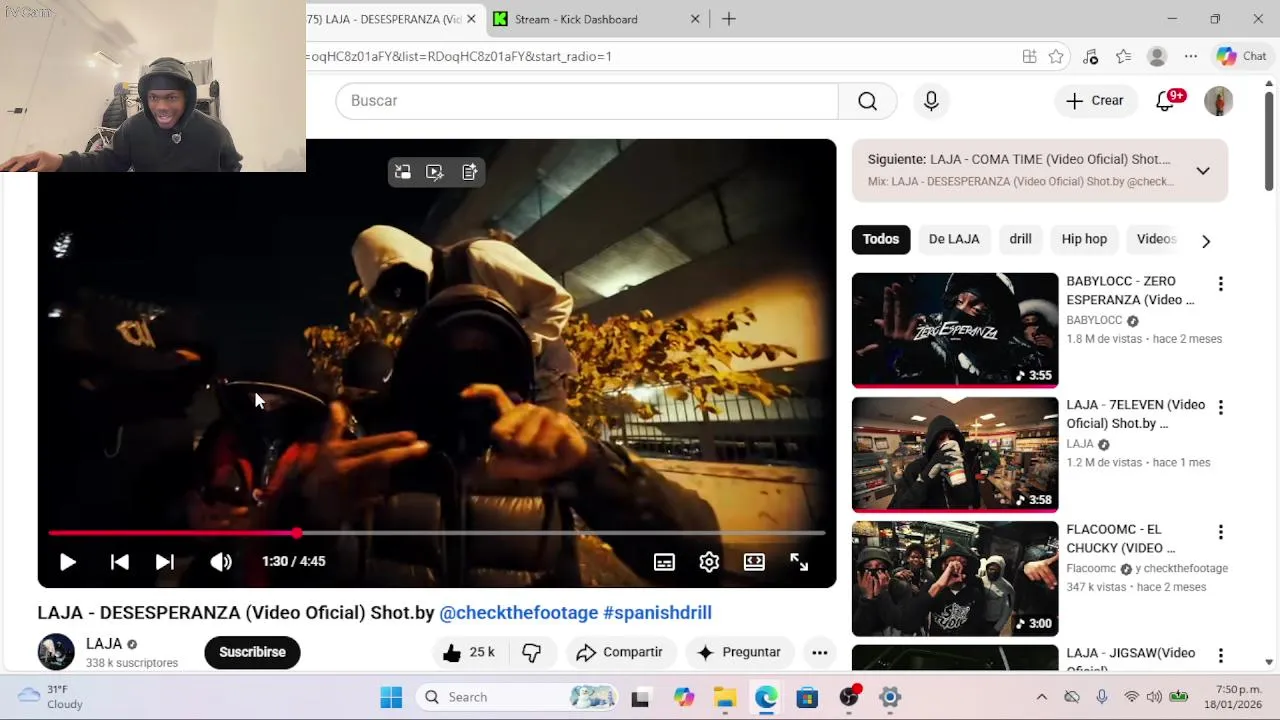Show hidden system tray icons
1280x720 pixels.
click(x=1041, y=697)
